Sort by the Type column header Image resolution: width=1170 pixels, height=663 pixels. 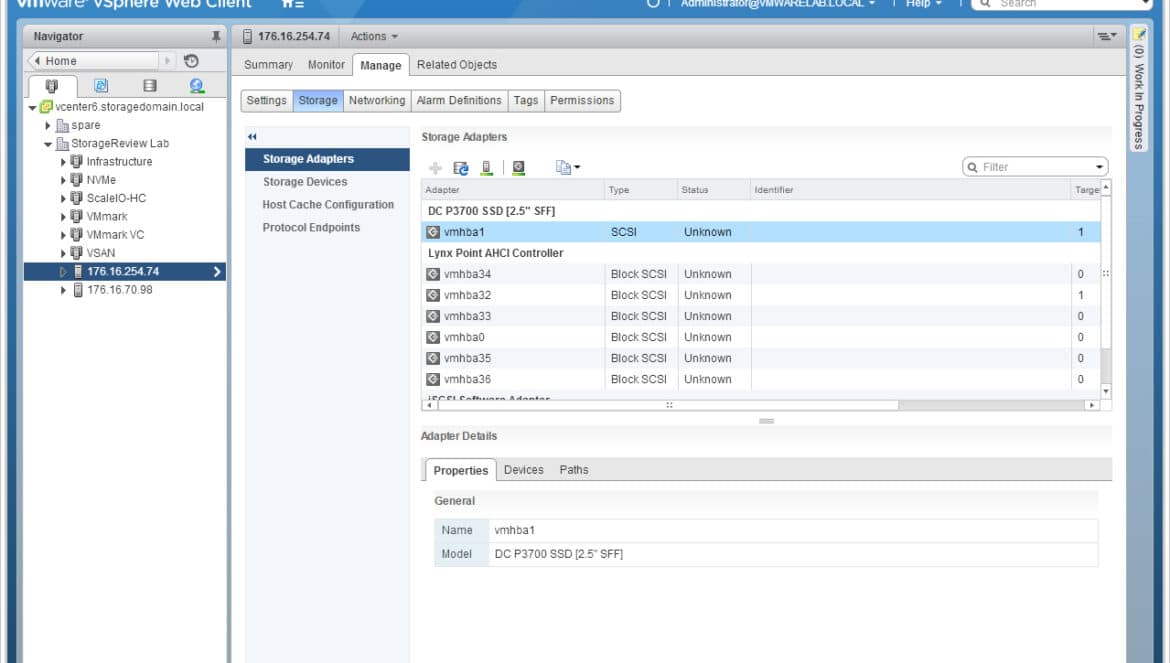[x=640, y=190]
